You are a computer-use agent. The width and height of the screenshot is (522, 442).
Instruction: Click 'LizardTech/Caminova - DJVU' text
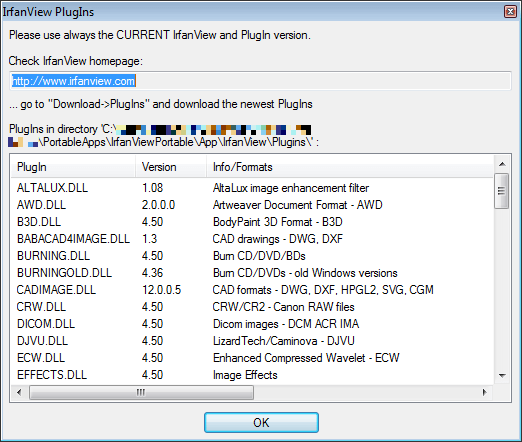pos(284,341)
